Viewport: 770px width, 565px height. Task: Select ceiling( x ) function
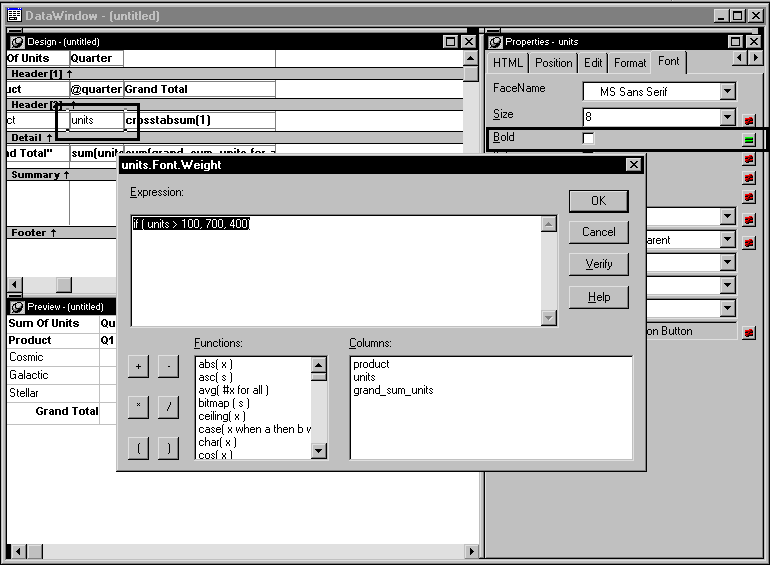221,416
